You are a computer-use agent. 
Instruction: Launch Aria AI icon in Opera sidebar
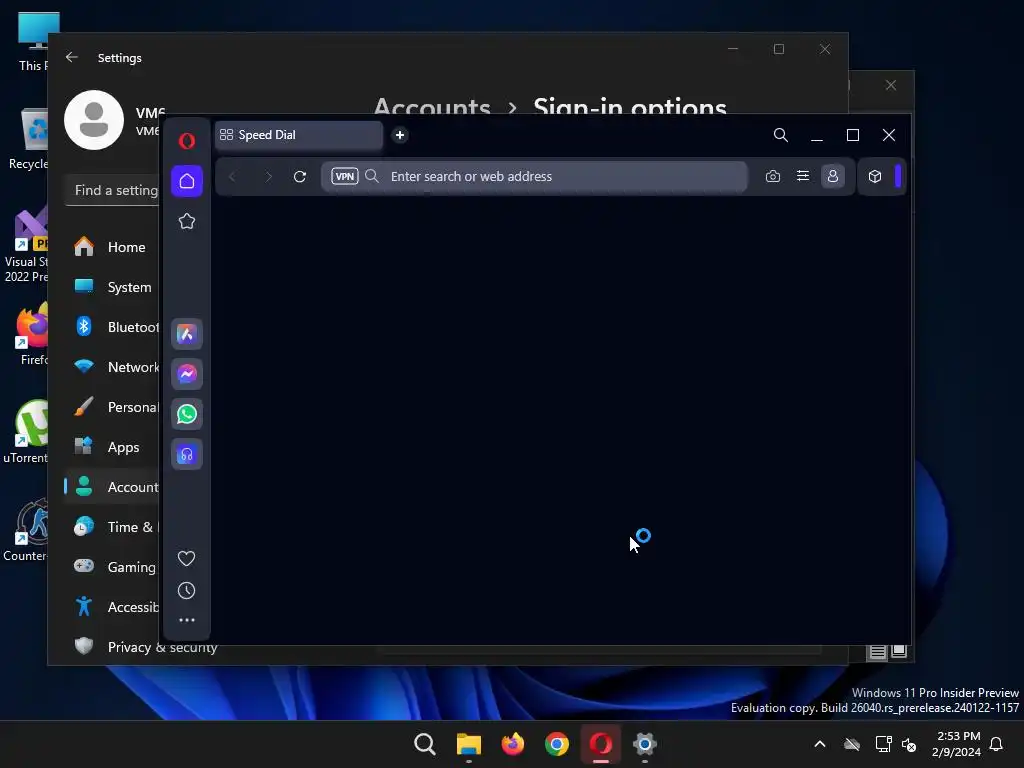(187, 334)
